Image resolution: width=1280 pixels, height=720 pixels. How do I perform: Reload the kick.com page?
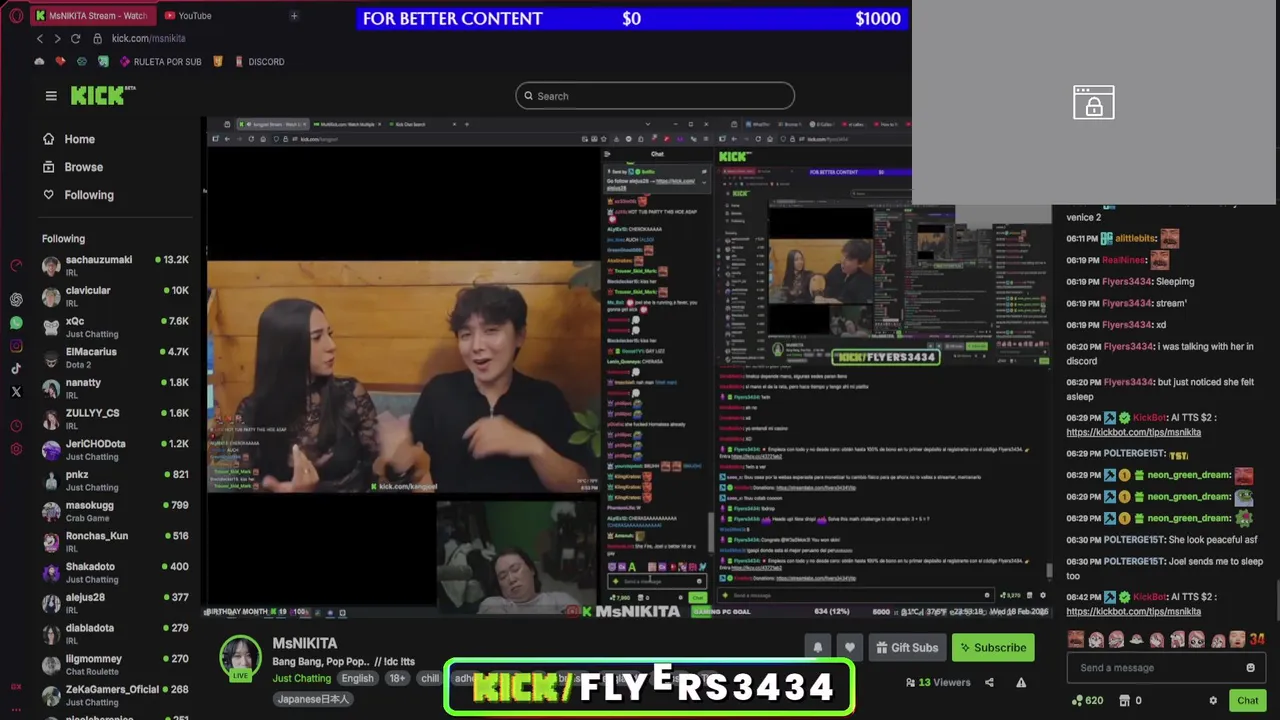click(x=75, y=38)
